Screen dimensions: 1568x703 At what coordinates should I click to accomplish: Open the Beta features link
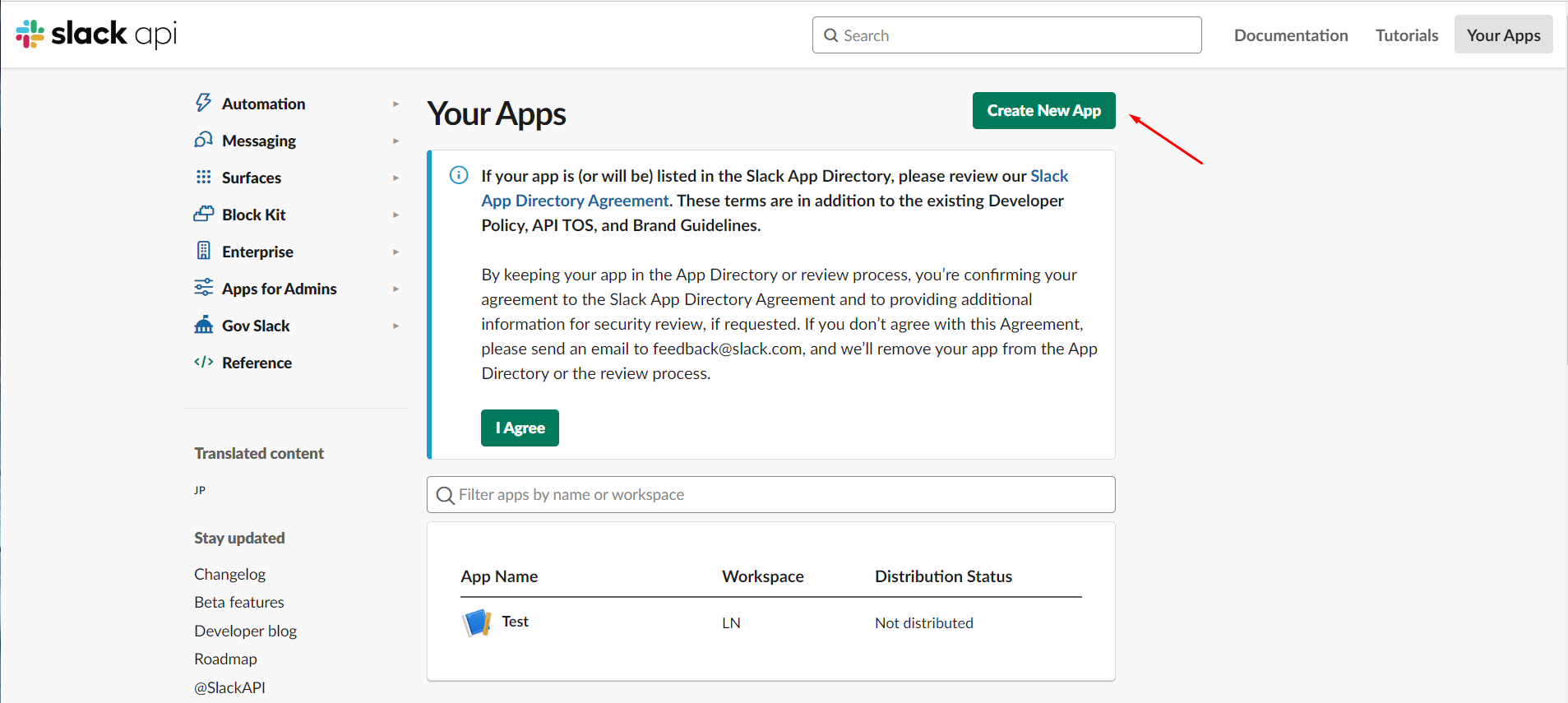pos(239,602)
